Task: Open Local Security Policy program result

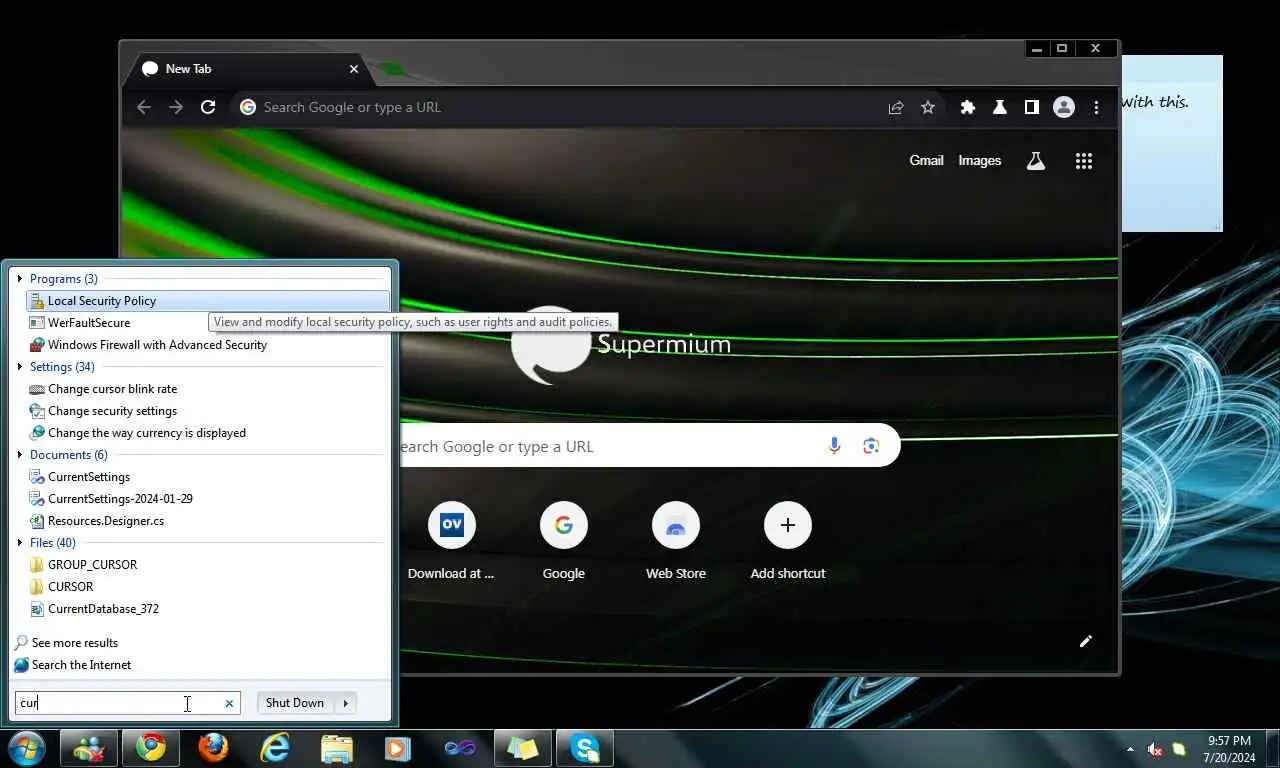Action: [208, 301]
